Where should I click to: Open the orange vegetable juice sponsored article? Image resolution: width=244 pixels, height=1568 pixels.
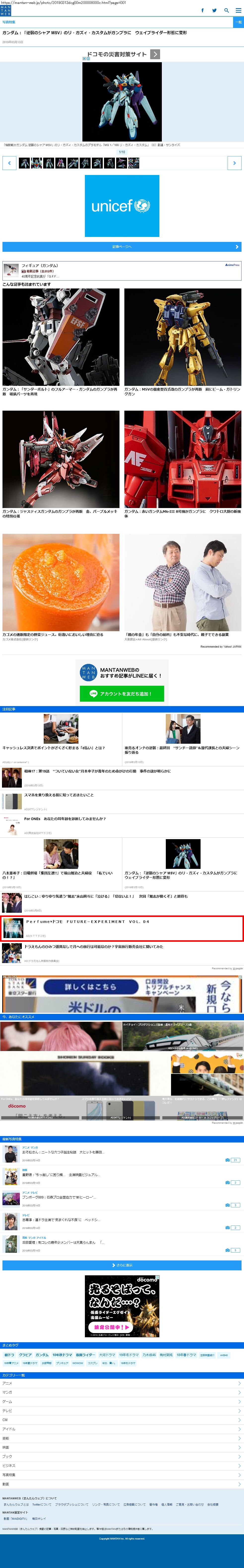point(61,583)
